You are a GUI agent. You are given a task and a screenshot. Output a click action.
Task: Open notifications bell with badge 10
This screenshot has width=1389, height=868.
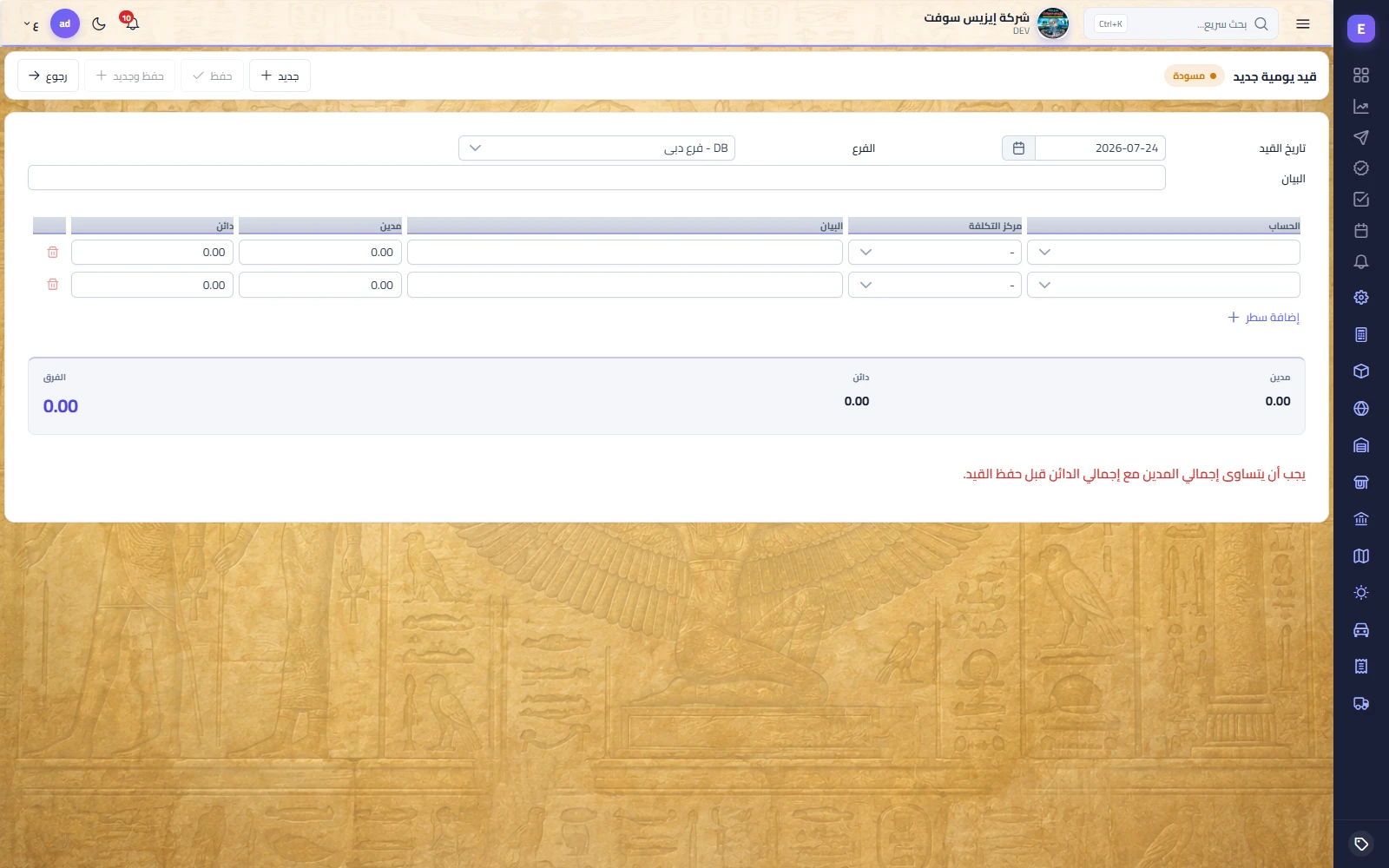pos(131,23)
